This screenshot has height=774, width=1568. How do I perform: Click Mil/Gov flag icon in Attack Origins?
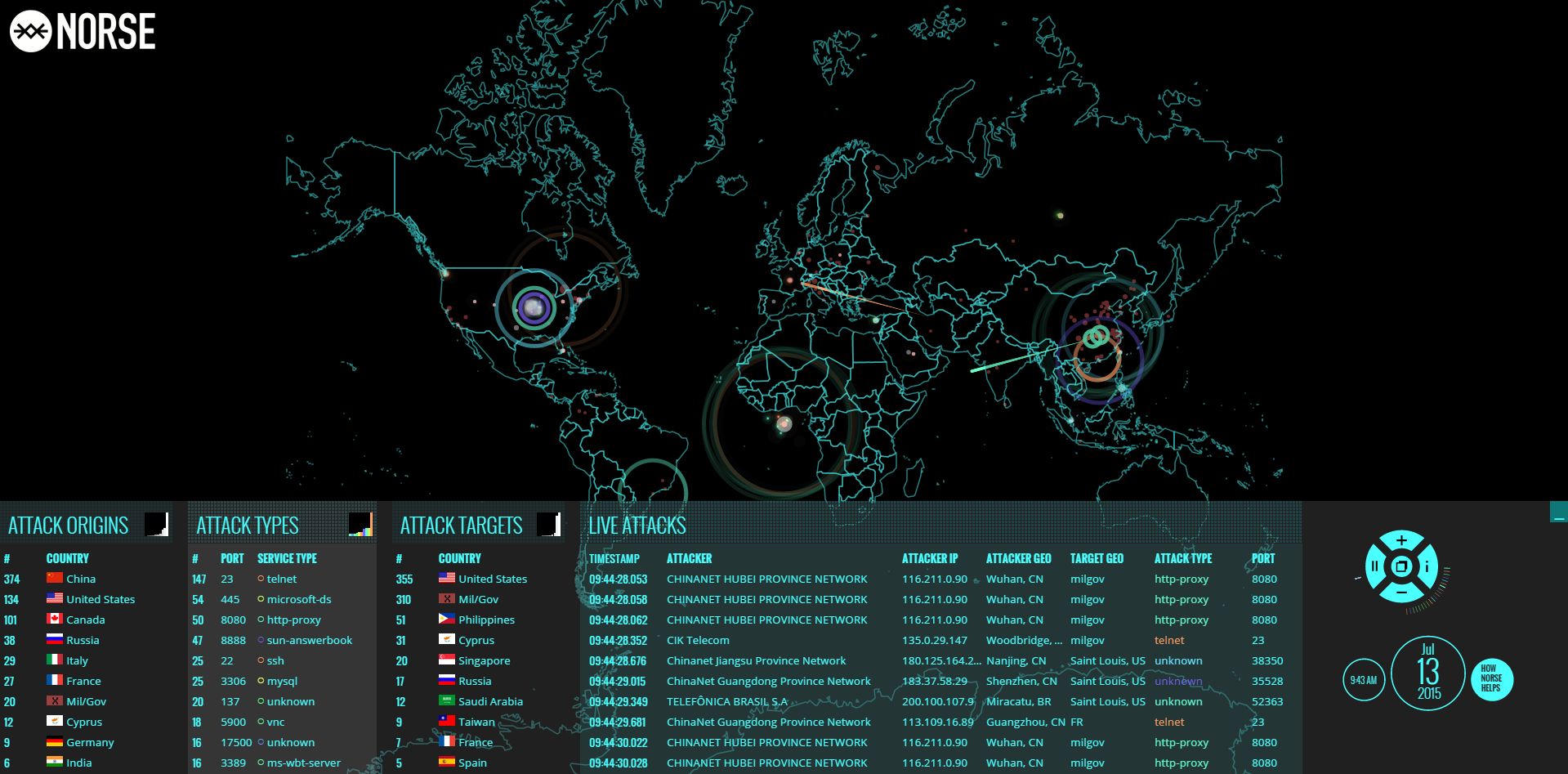55,700
